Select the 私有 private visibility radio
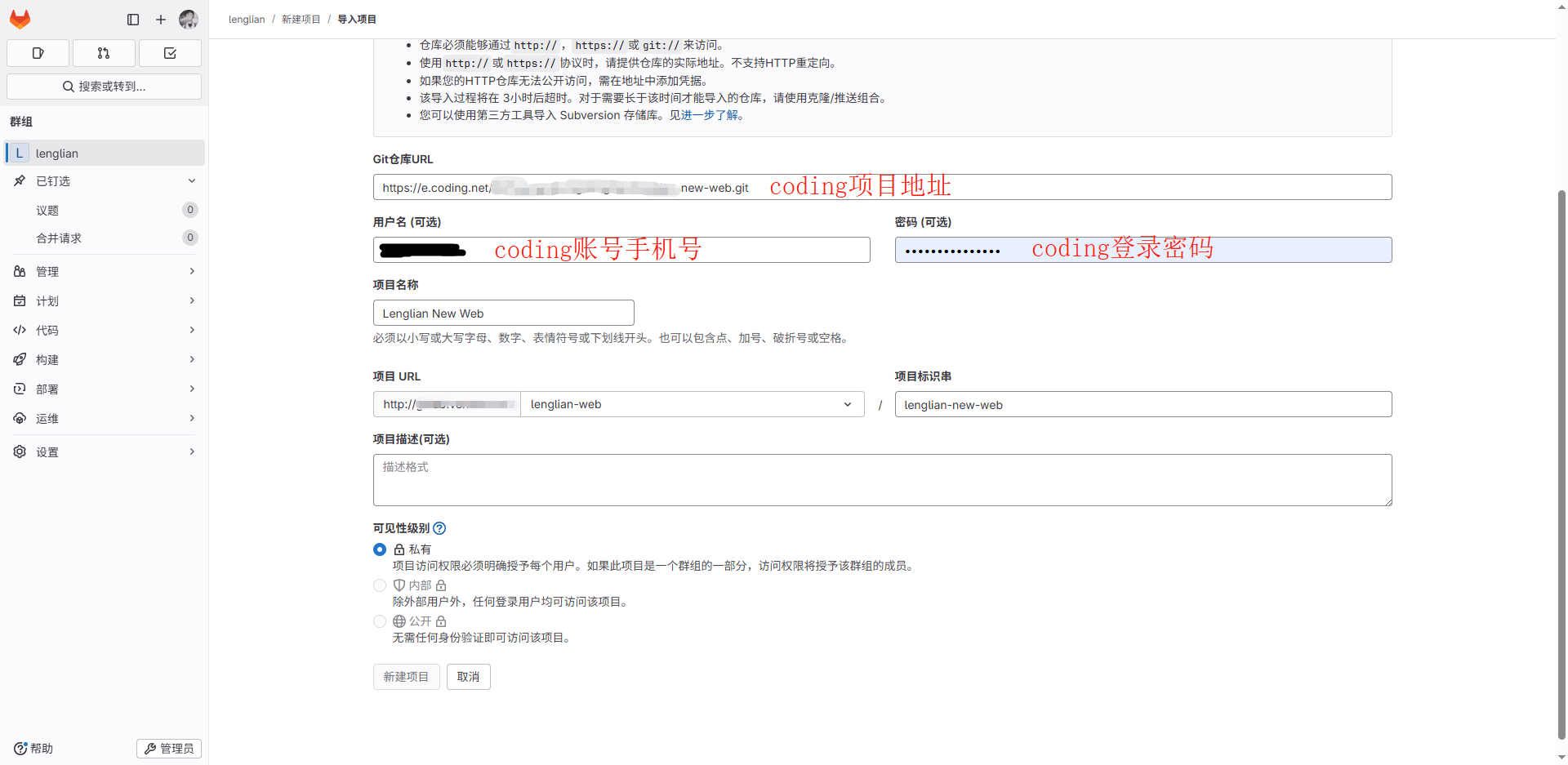Screen dimensions: 1568x765 coord(380,549)
